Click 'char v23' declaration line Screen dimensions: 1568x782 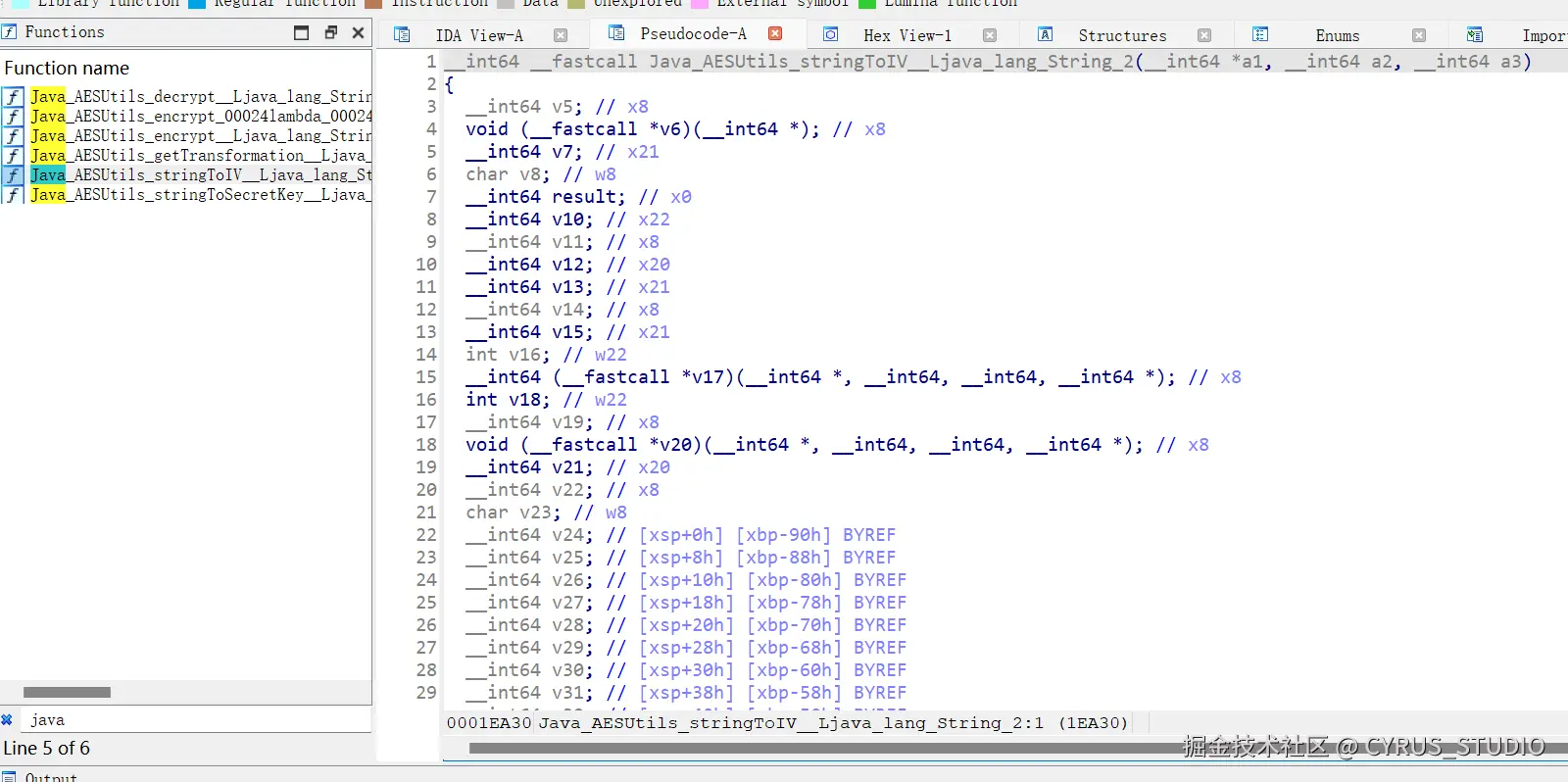(546, 513)
